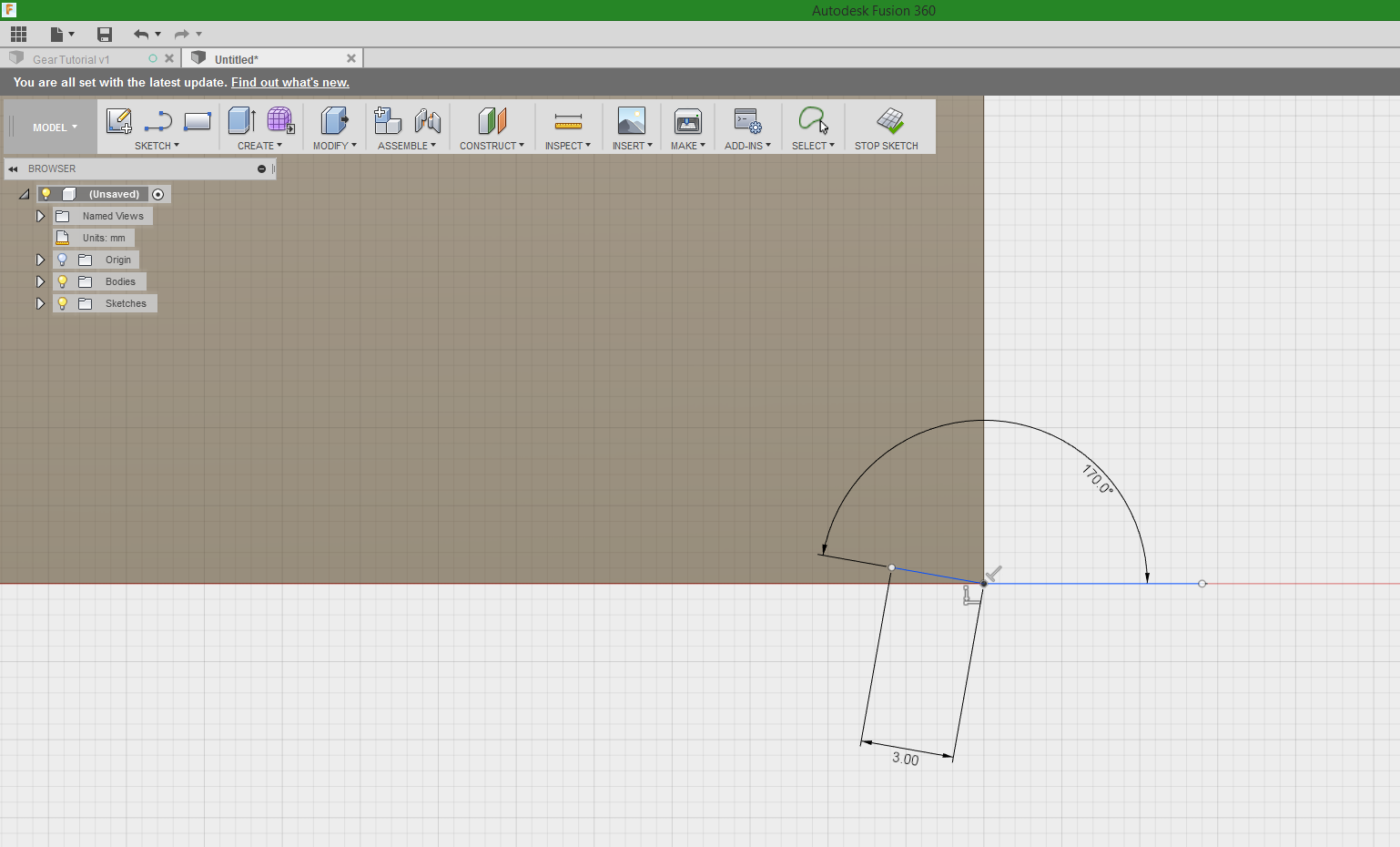Expand the Origin tree node
The image size is (1400, 847).
click(x=40, y=260)
